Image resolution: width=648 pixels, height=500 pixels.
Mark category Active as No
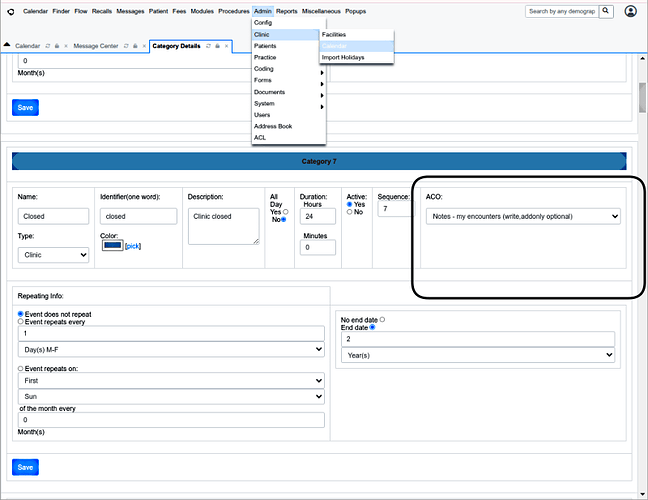point(350,212)
